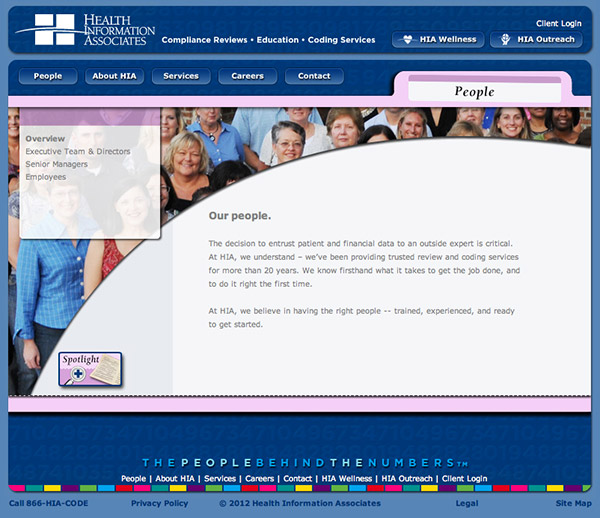Click the heart icon on HIA Wellness
This screenshot has width=600, height=518.
coord(408,39)
